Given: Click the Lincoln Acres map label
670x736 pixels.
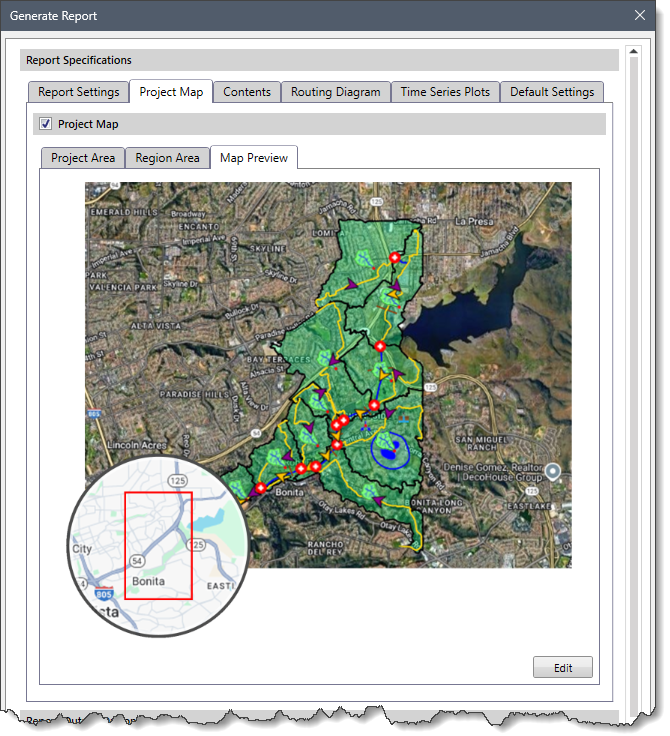Looking at the screenshot, I should tap(137, 445).
